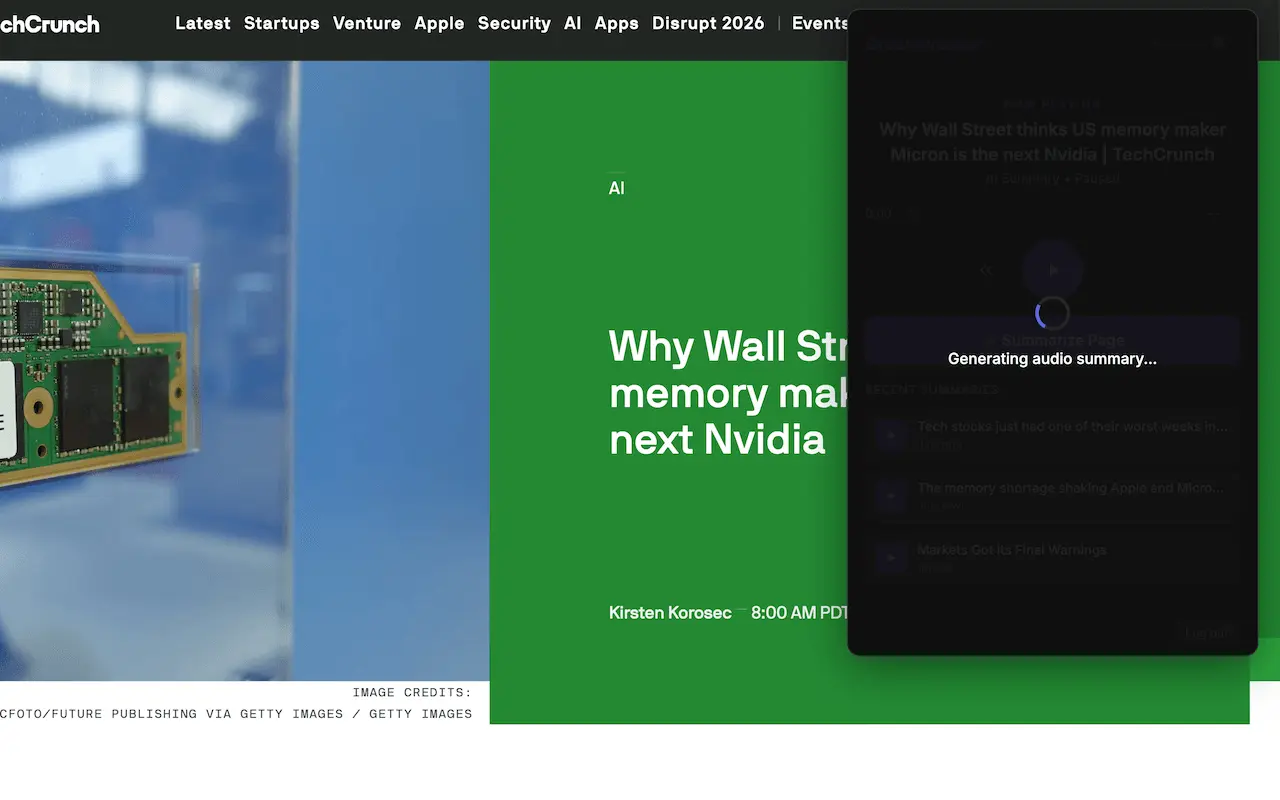Viewport: 1280px width, 800px height.
Task: Click the Log out button in the panel
Action: [x=1209, y=633]
